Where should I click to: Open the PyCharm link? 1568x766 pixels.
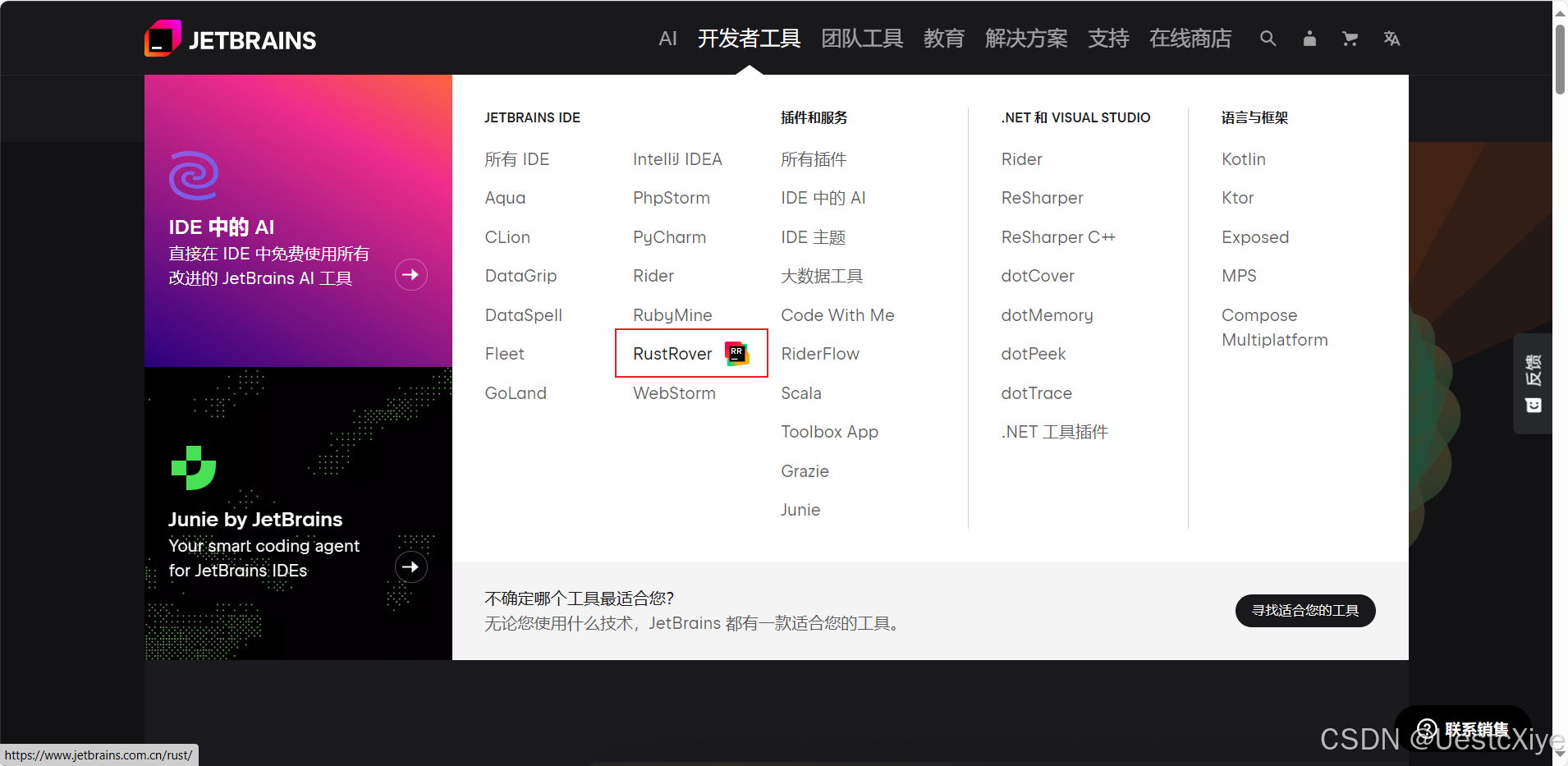click(669, 237)
